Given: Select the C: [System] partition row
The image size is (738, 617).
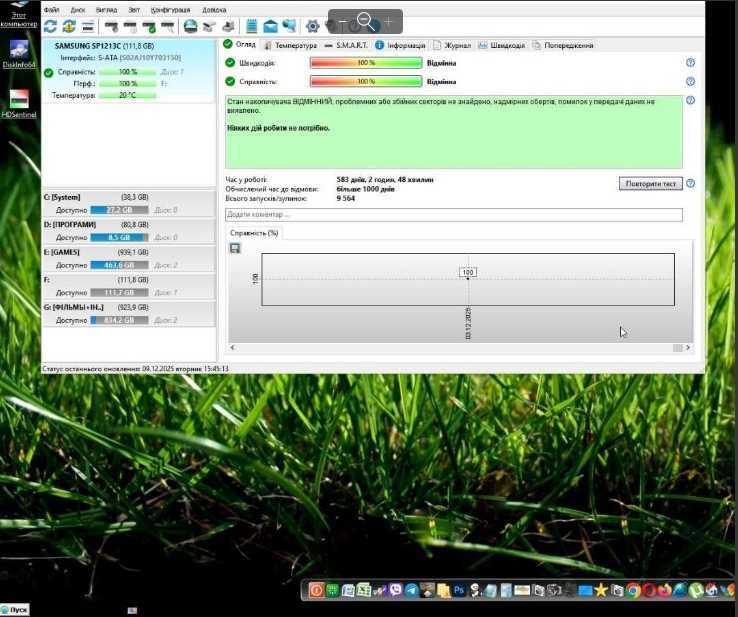Looking at the screenshot, I should [x=129, y=203].
